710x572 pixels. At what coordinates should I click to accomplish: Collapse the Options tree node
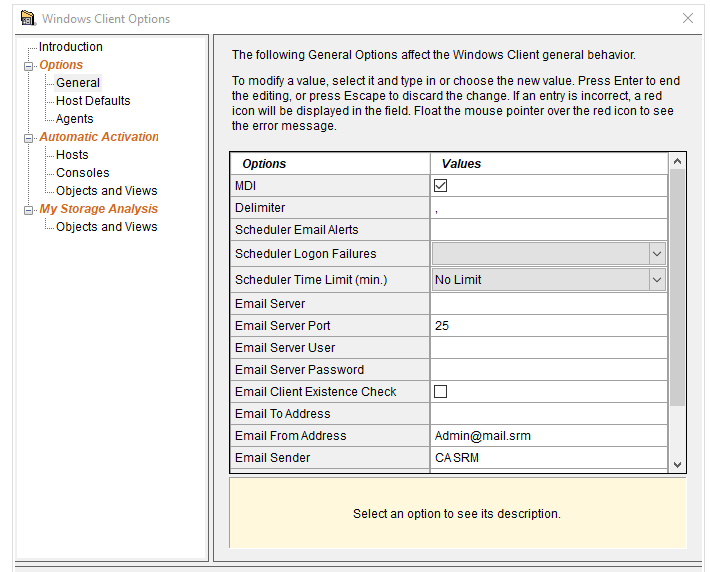pyautogui.click(x=29, y=65)
